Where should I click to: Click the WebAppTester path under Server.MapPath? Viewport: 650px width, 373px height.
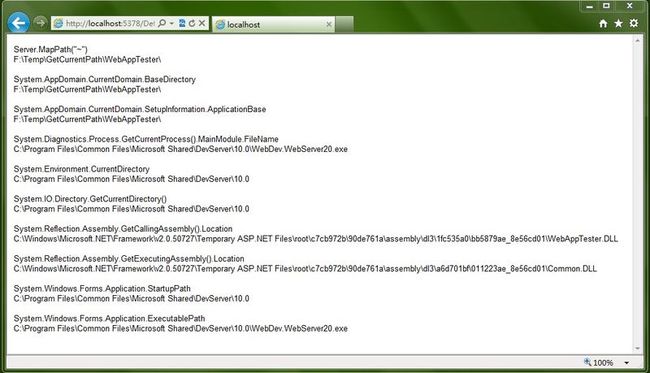click(x=87, y=60)
